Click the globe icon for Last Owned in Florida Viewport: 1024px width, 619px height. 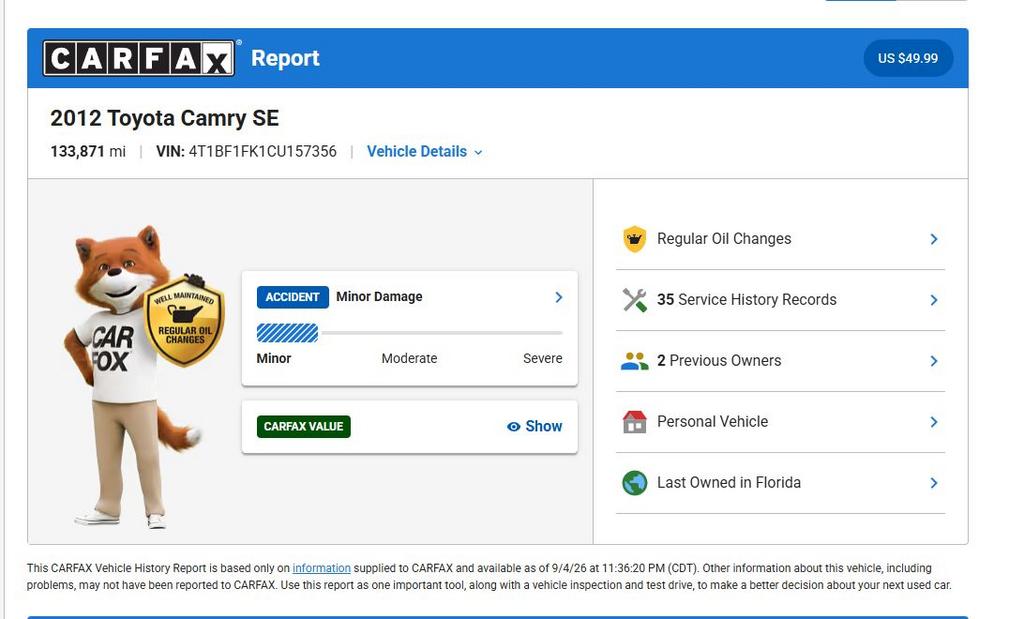(x=634, y=483)
